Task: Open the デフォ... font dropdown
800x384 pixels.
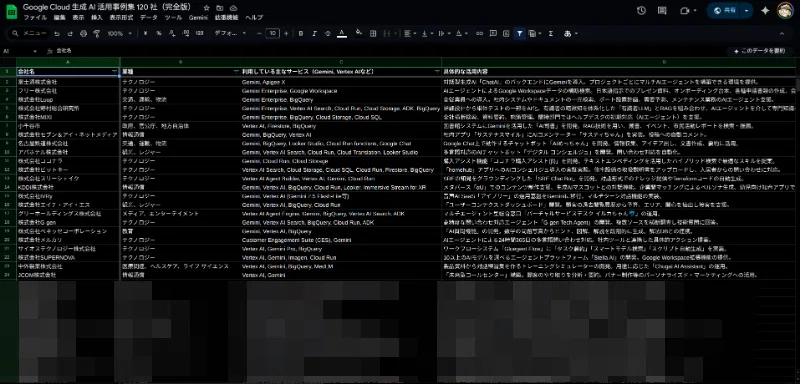Action: tap(230, 34)
